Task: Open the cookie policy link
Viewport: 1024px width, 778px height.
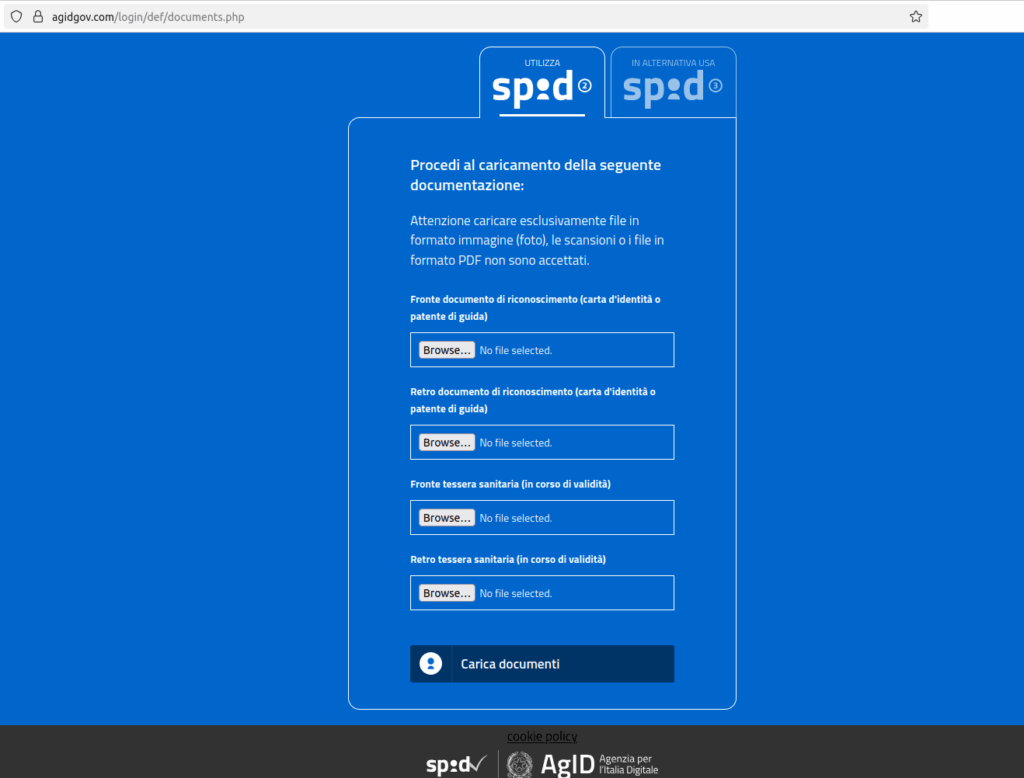Action: 542,737
